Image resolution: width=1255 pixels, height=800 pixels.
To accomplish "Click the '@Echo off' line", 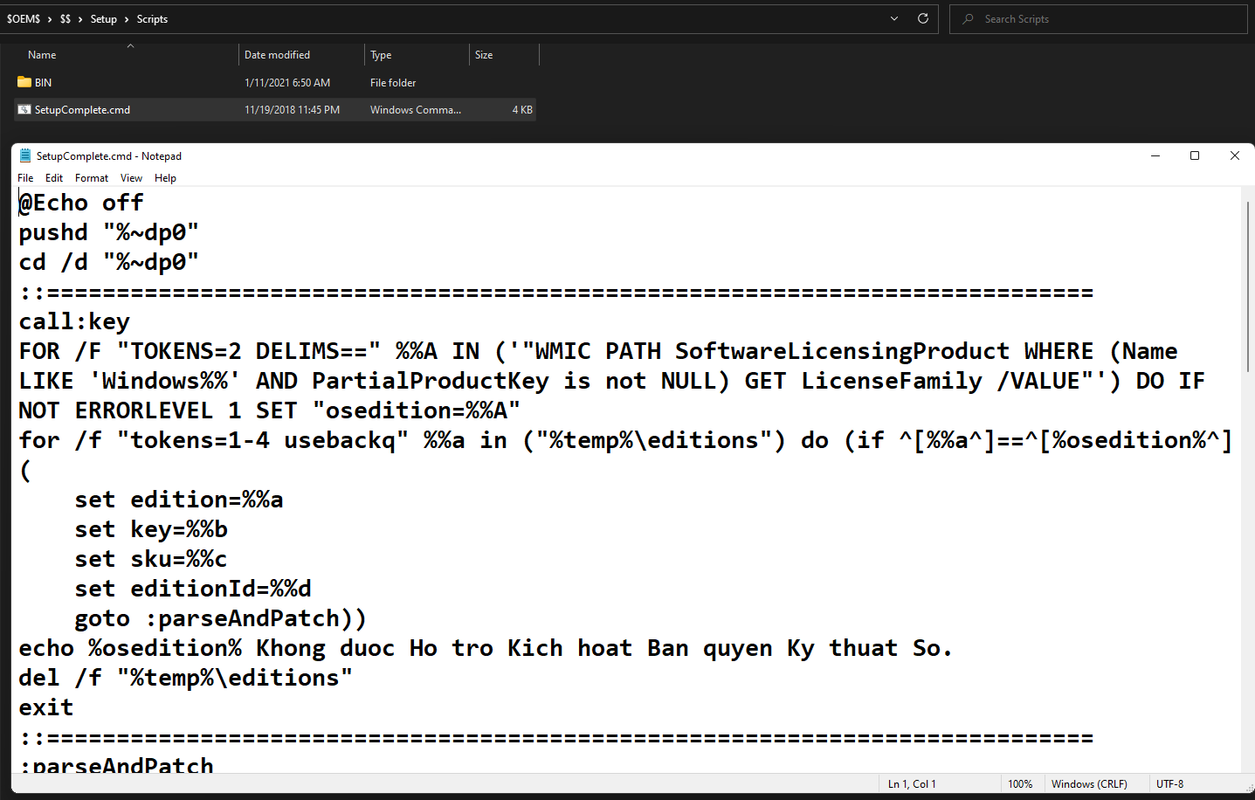I will (x=81, y=203).
